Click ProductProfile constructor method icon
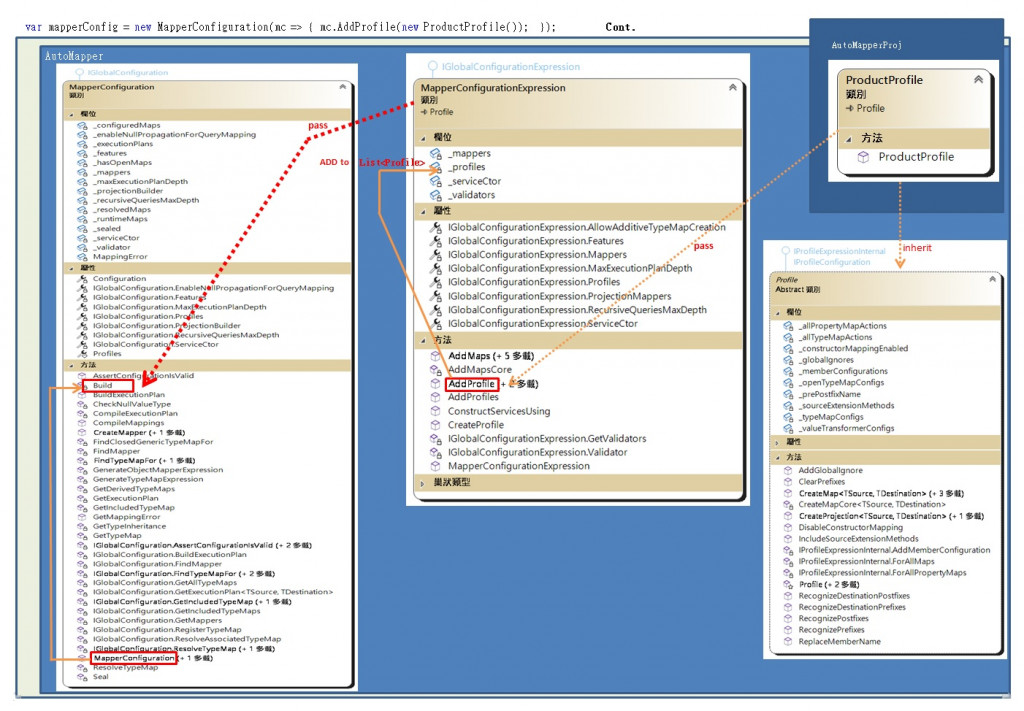Viewport: 1024px width, 711px height. coord(863,157)
